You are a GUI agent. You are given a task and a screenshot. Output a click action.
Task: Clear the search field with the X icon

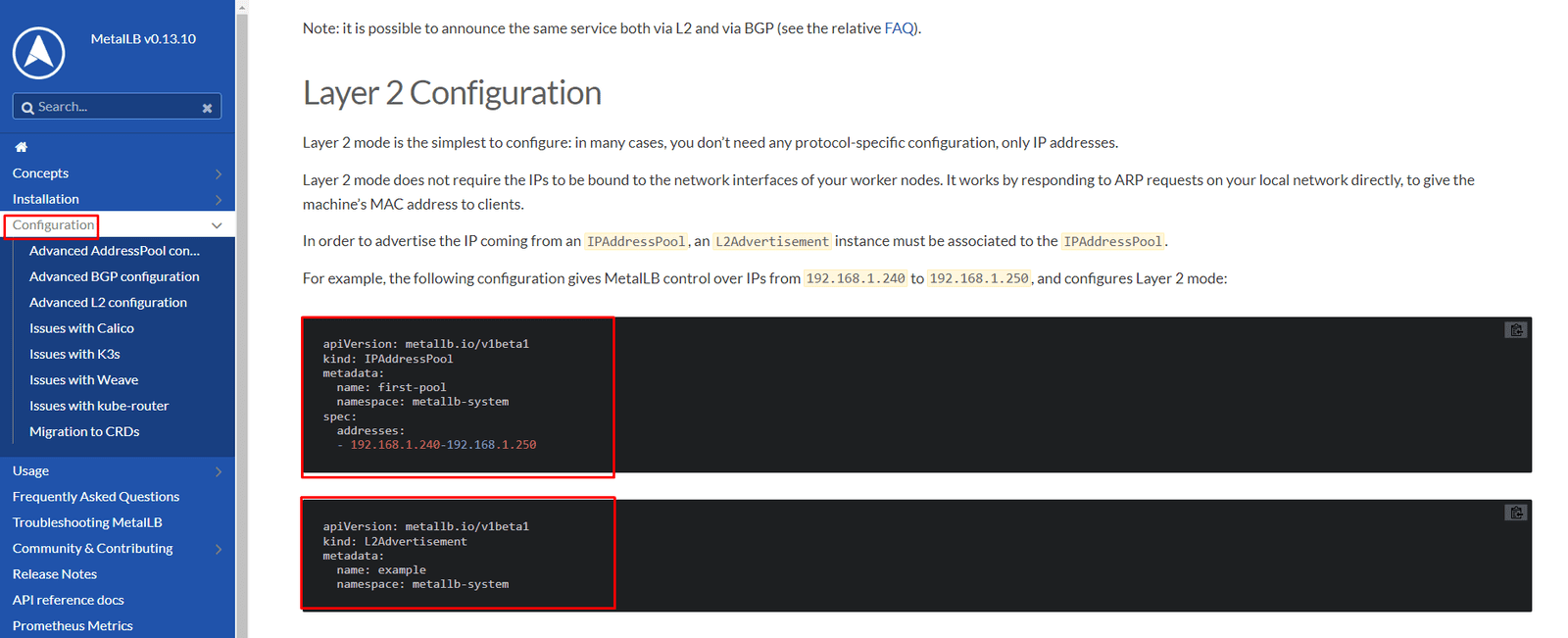207,108
